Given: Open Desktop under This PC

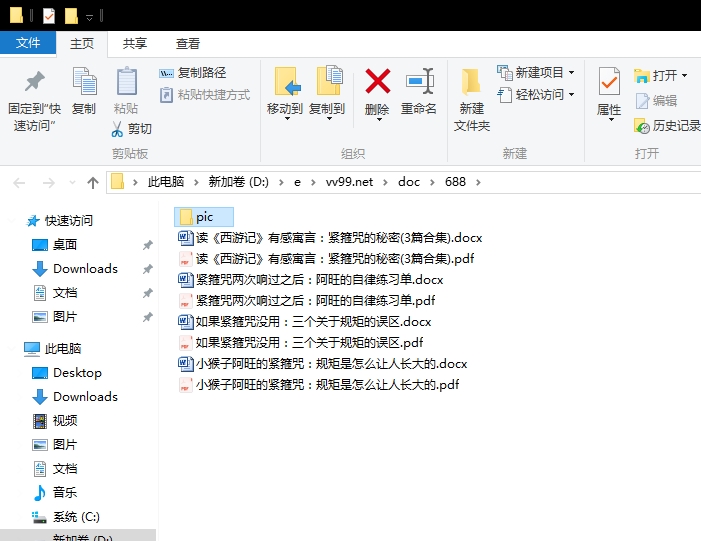Looking at the screenshot, I should pos(67,372).
